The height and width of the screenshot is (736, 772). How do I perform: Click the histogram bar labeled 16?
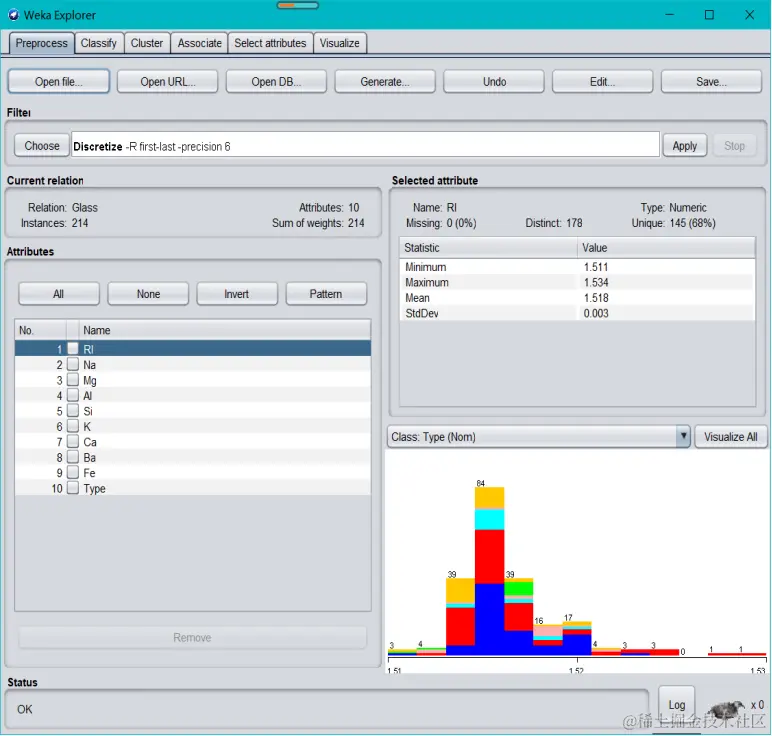pyautogui.click(x=548, y=640)
